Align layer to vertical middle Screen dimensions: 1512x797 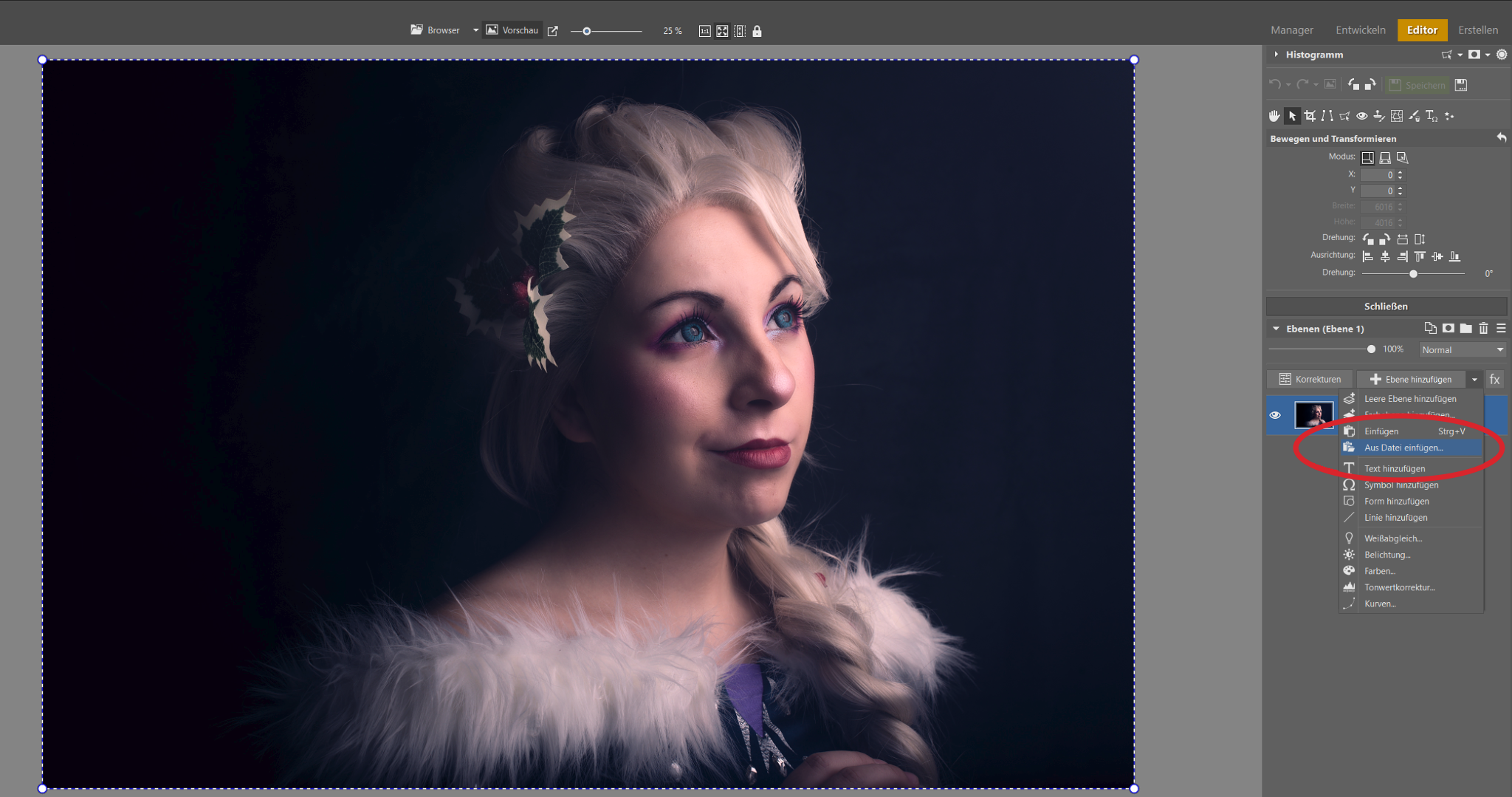[1437, 256]
